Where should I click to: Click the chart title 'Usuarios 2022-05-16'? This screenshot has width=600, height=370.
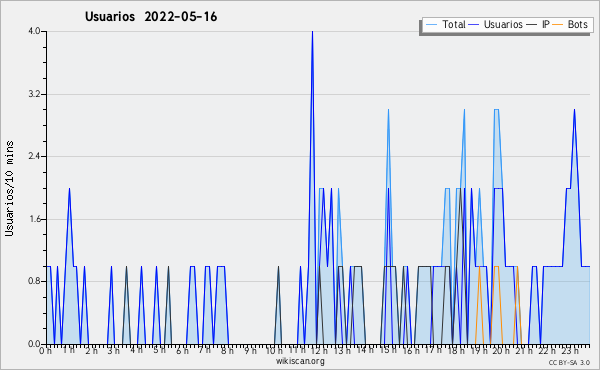pyautogui.click(x=151, y=17)
